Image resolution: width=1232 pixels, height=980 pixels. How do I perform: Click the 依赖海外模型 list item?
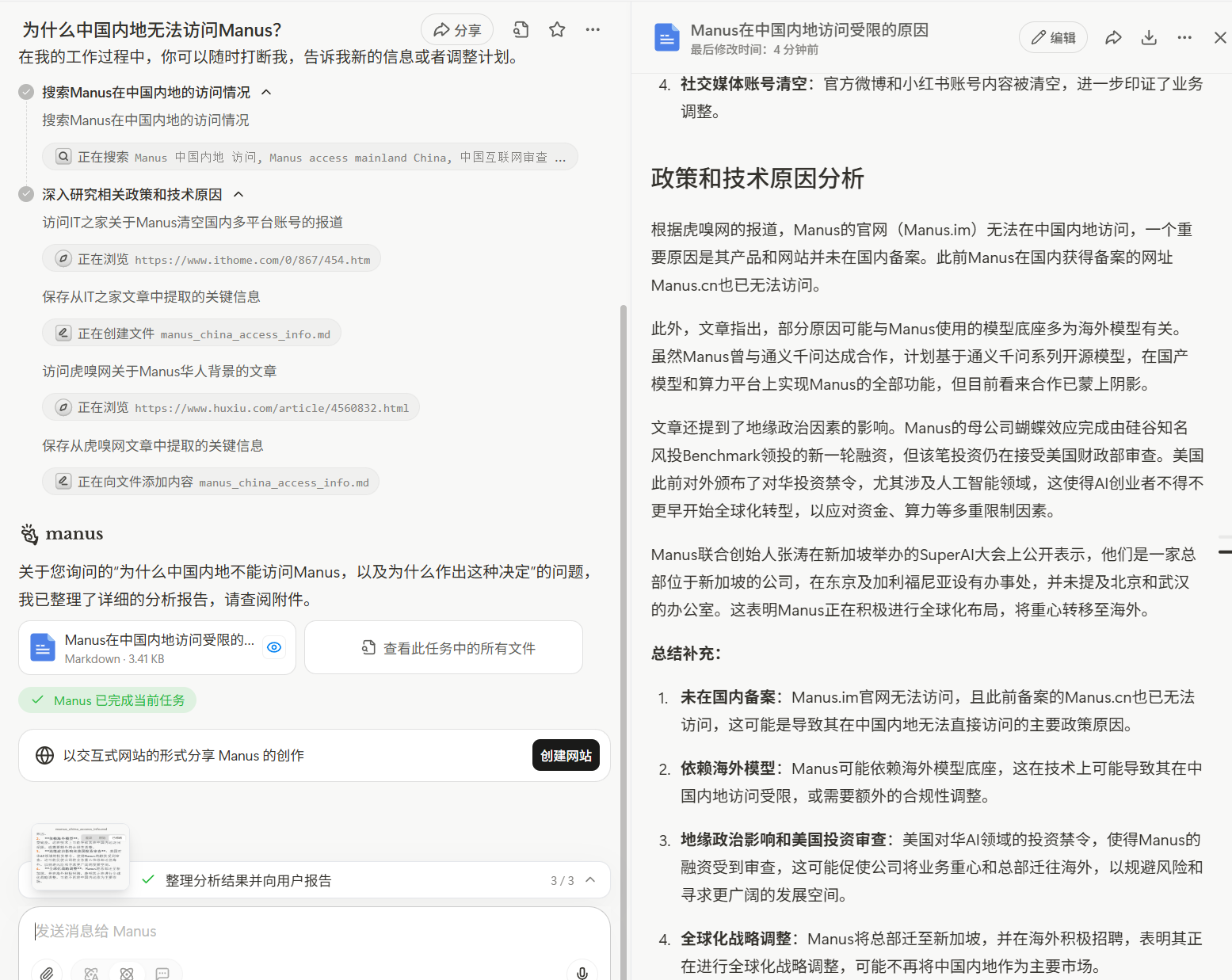point(931,782)
